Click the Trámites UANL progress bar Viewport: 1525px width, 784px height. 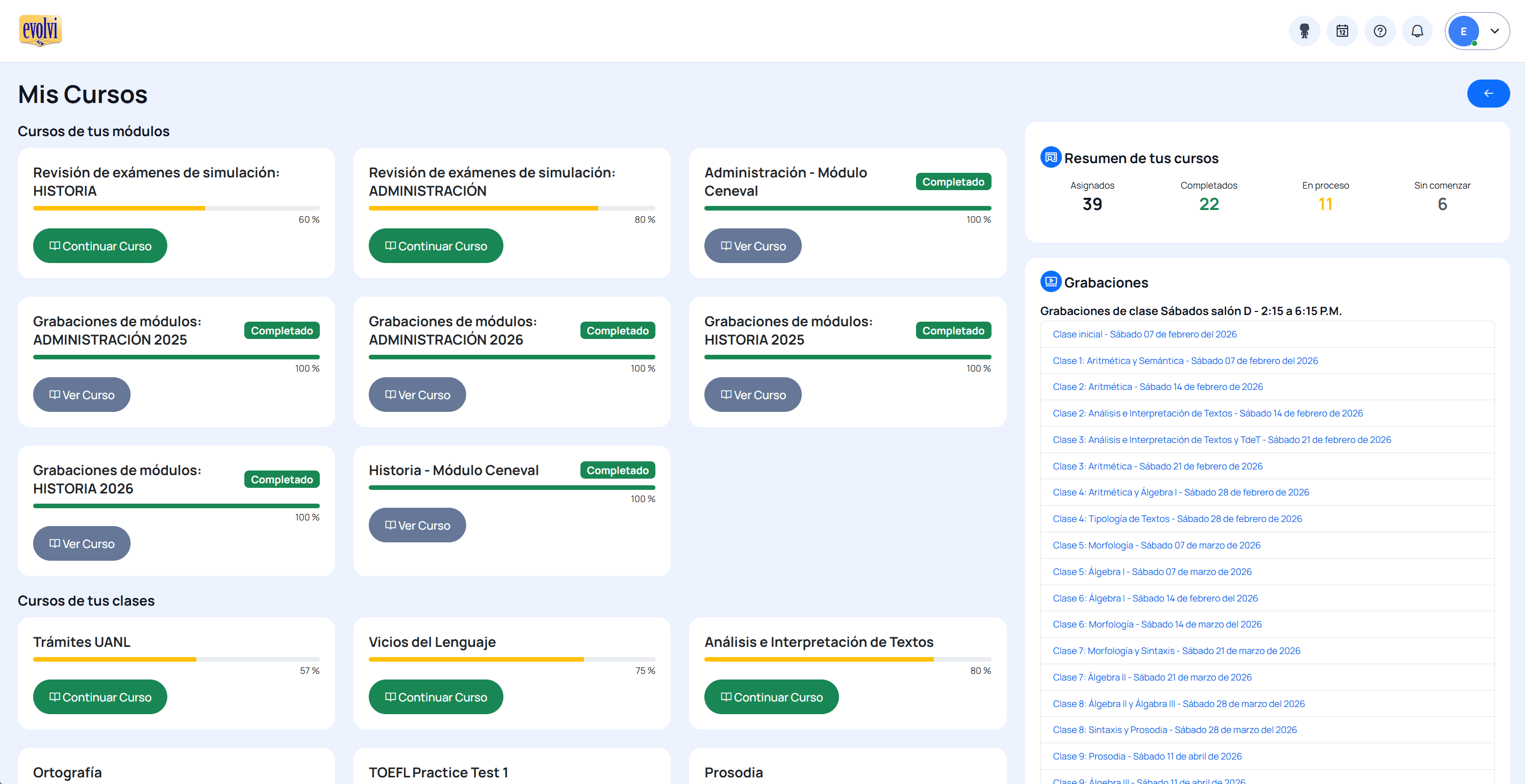(x=176, y=659)
